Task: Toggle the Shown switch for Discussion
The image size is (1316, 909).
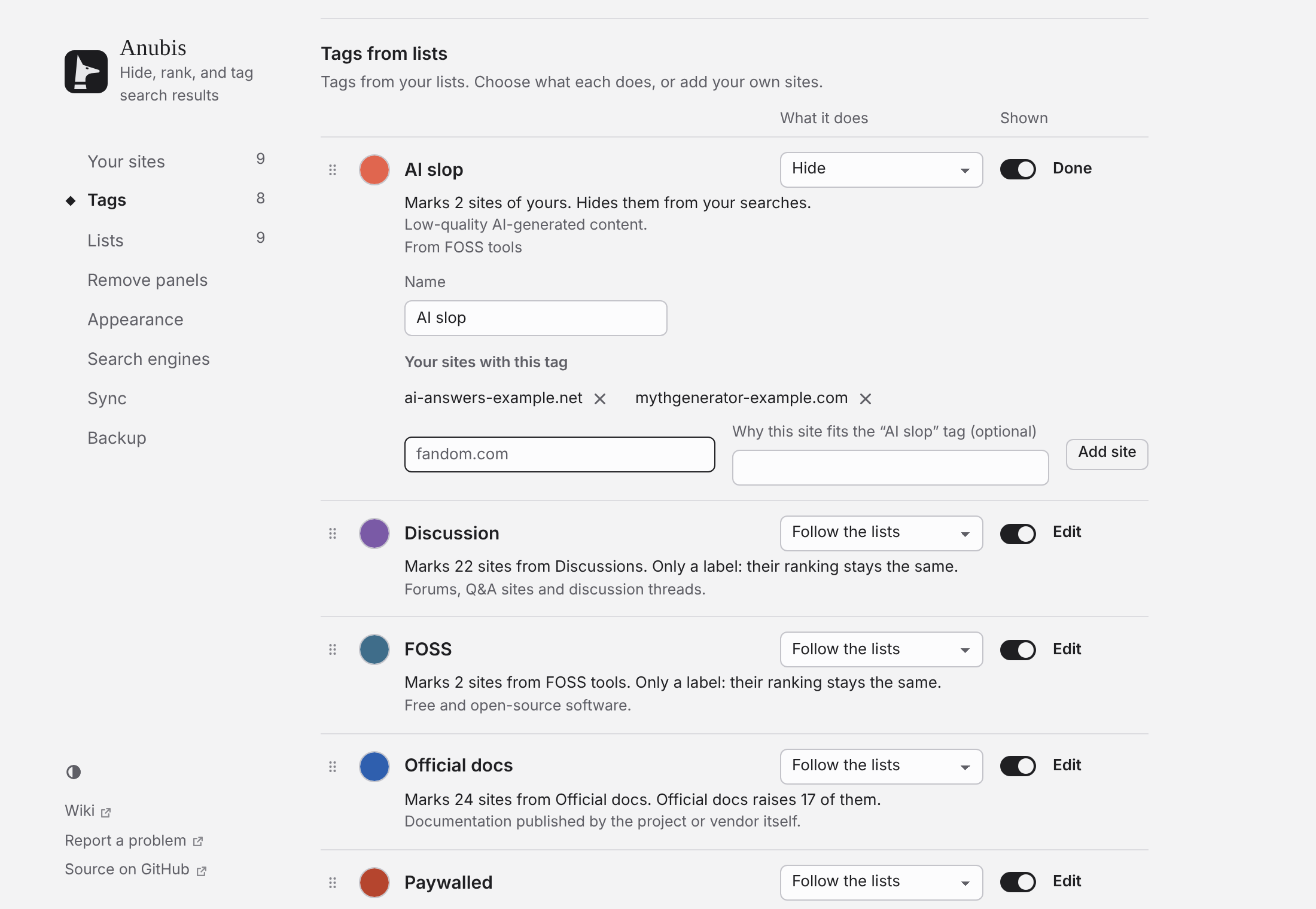Action: [x=1018, y=533]
